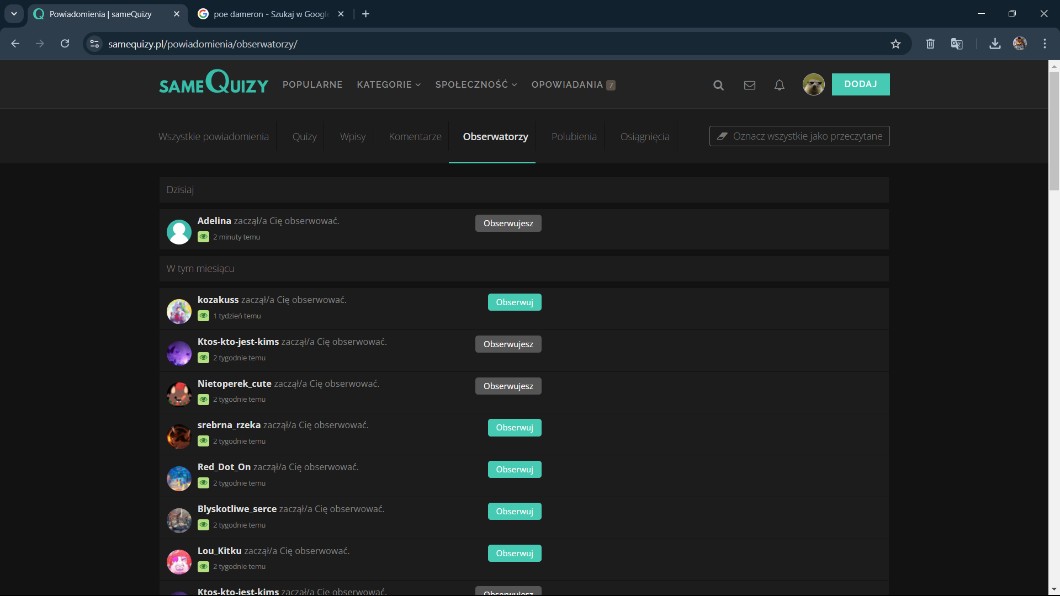Open the browser tab search dropdown arrow
This screenshot has height=596, width=1060.
pyautogui.click(x=14, y=14)
